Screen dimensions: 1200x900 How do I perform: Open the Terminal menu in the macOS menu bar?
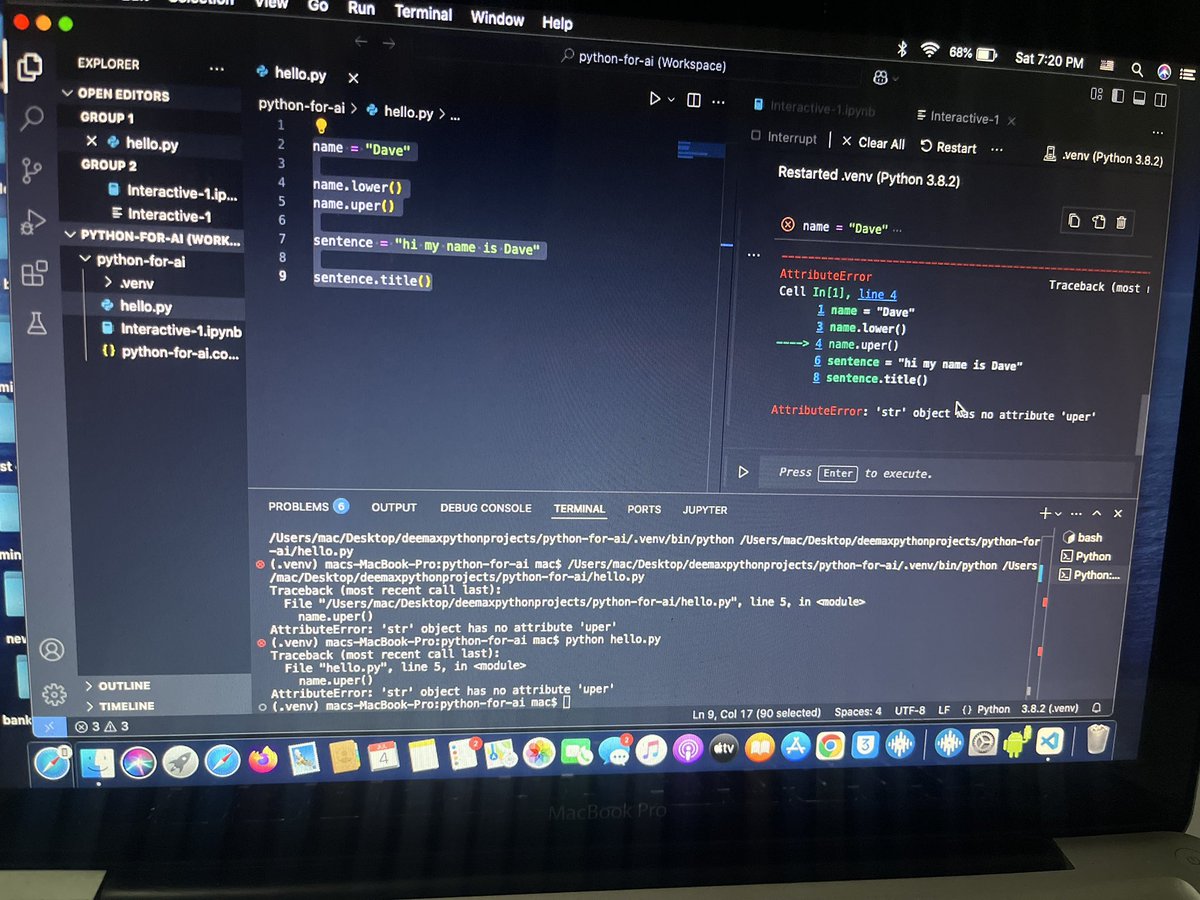pyautogui.click(x=423, y=13)
